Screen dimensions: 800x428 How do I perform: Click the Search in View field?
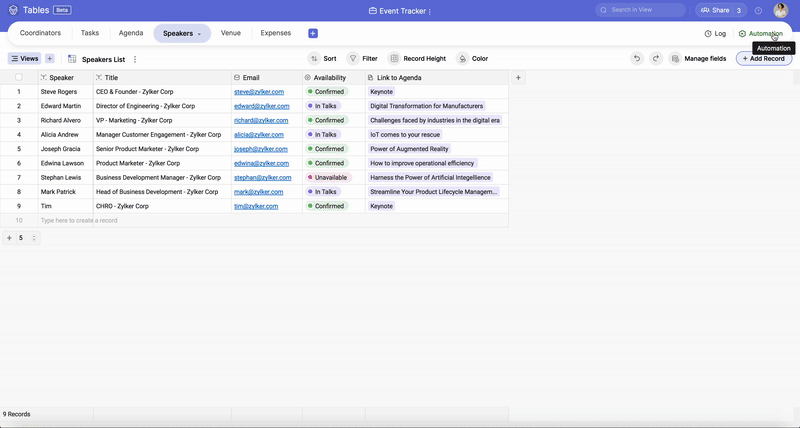point(640,10)
